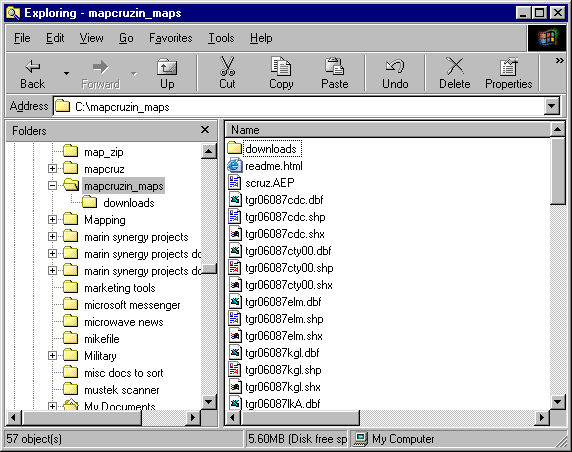The height and width of the screenshot is (452, 572).
Task: Select tgr06087elm.shp file icon
Action: point(235,319)
